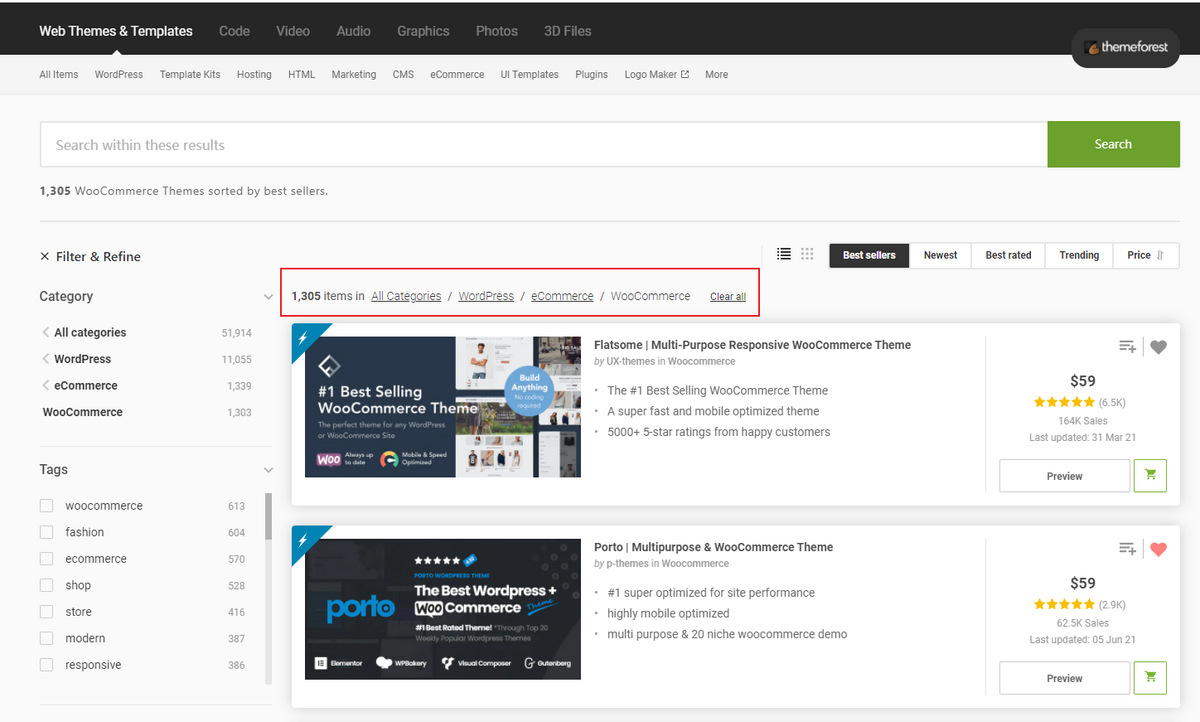The width and height of the screenshot is (1200, 722).
Task: Tick the responsive tag checkbox
Action: click(x=46, y=665)
